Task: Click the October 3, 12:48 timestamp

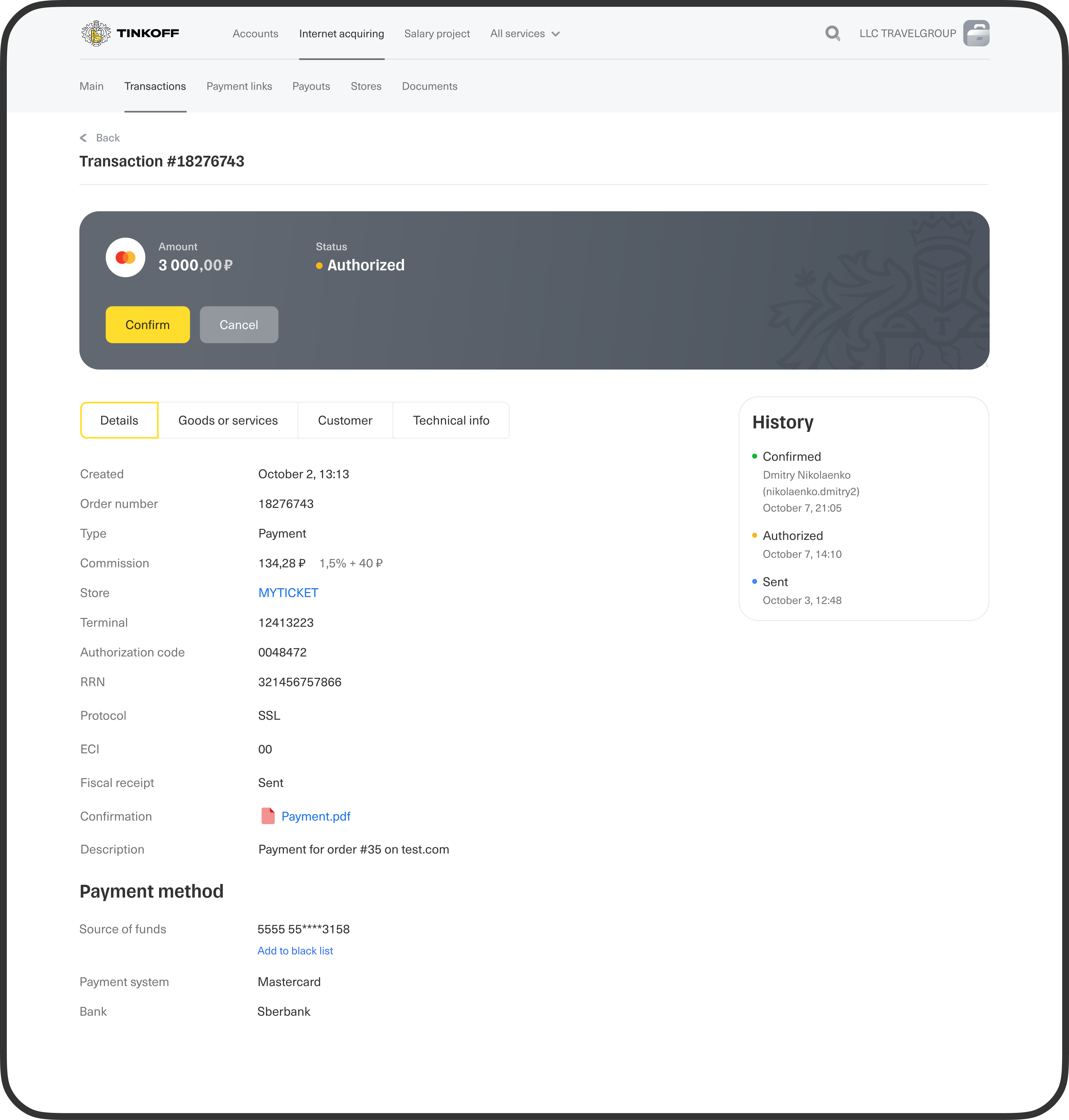Action: click(x=802, y=600)
